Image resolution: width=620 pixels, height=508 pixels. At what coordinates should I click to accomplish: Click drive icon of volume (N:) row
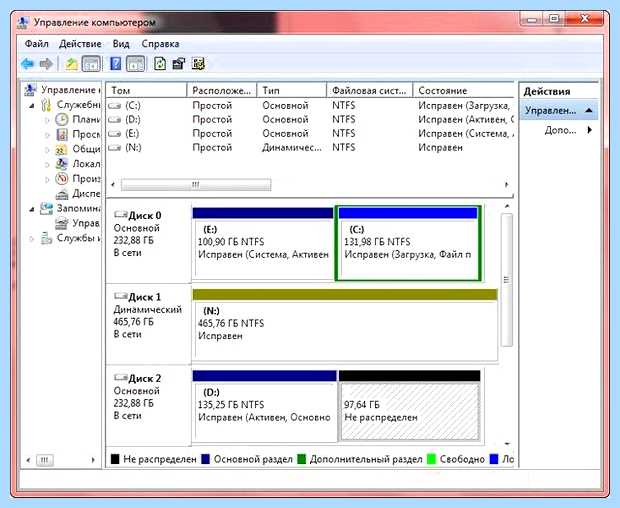(115, 147)
